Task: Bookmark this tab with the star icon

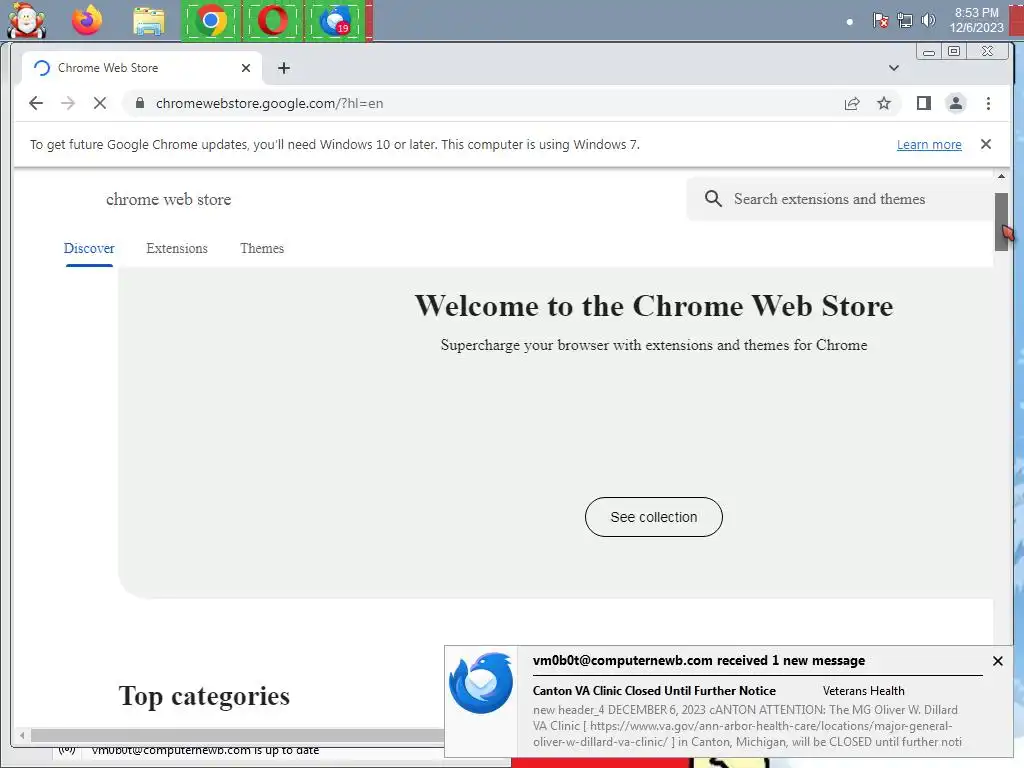Action: 884,103
